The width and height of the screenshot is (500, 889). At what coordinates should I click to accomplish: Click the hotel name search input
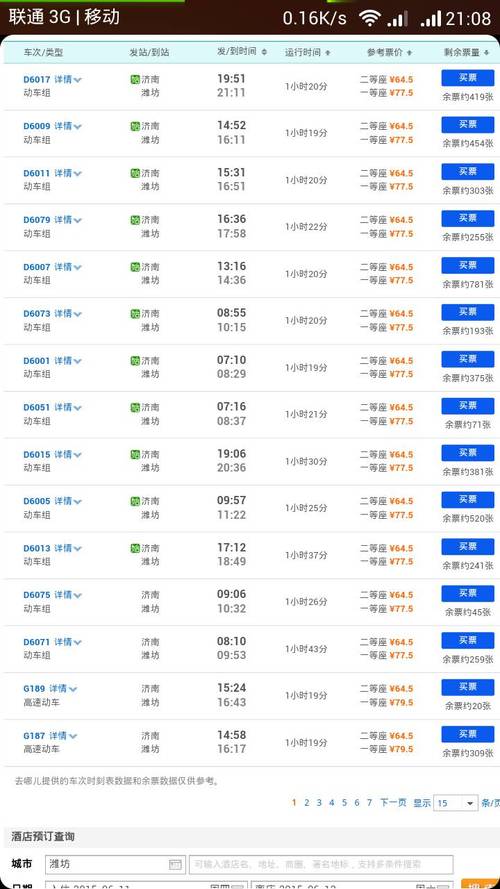(x=321, y=865)
